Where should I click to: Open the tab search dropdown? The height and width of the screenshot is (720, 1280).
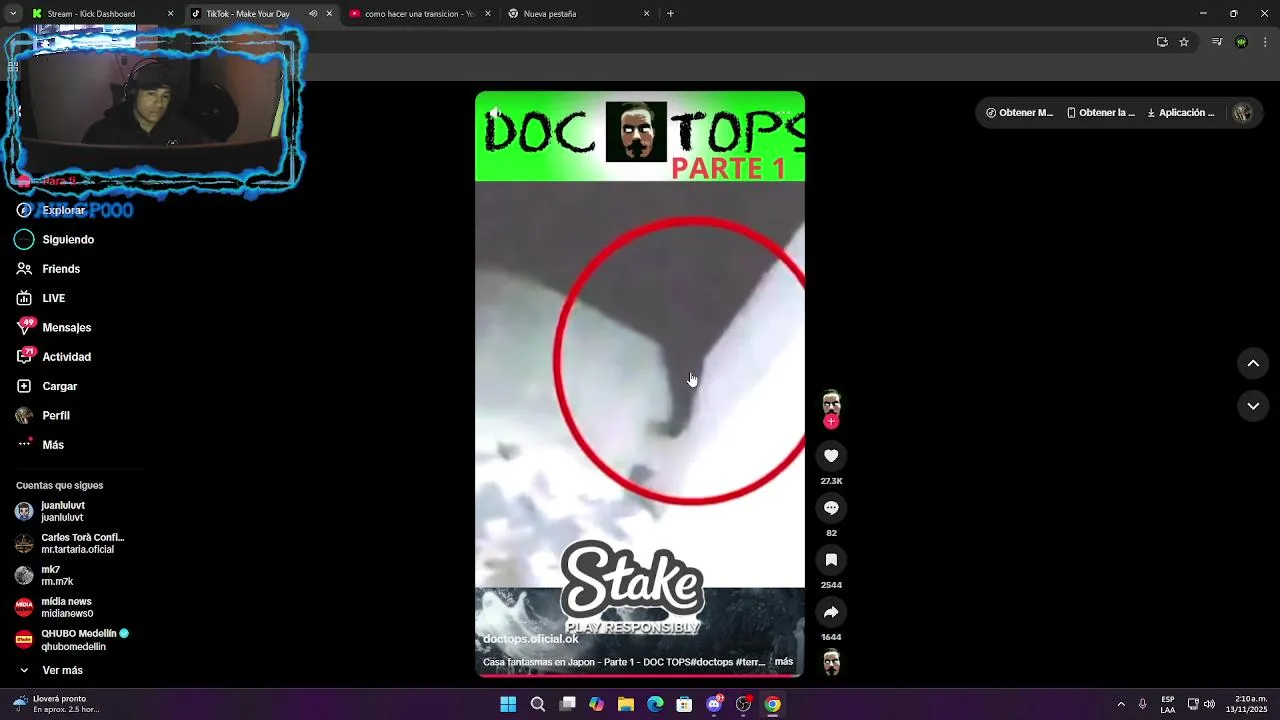pyautogui.click(x=12, y=14)
